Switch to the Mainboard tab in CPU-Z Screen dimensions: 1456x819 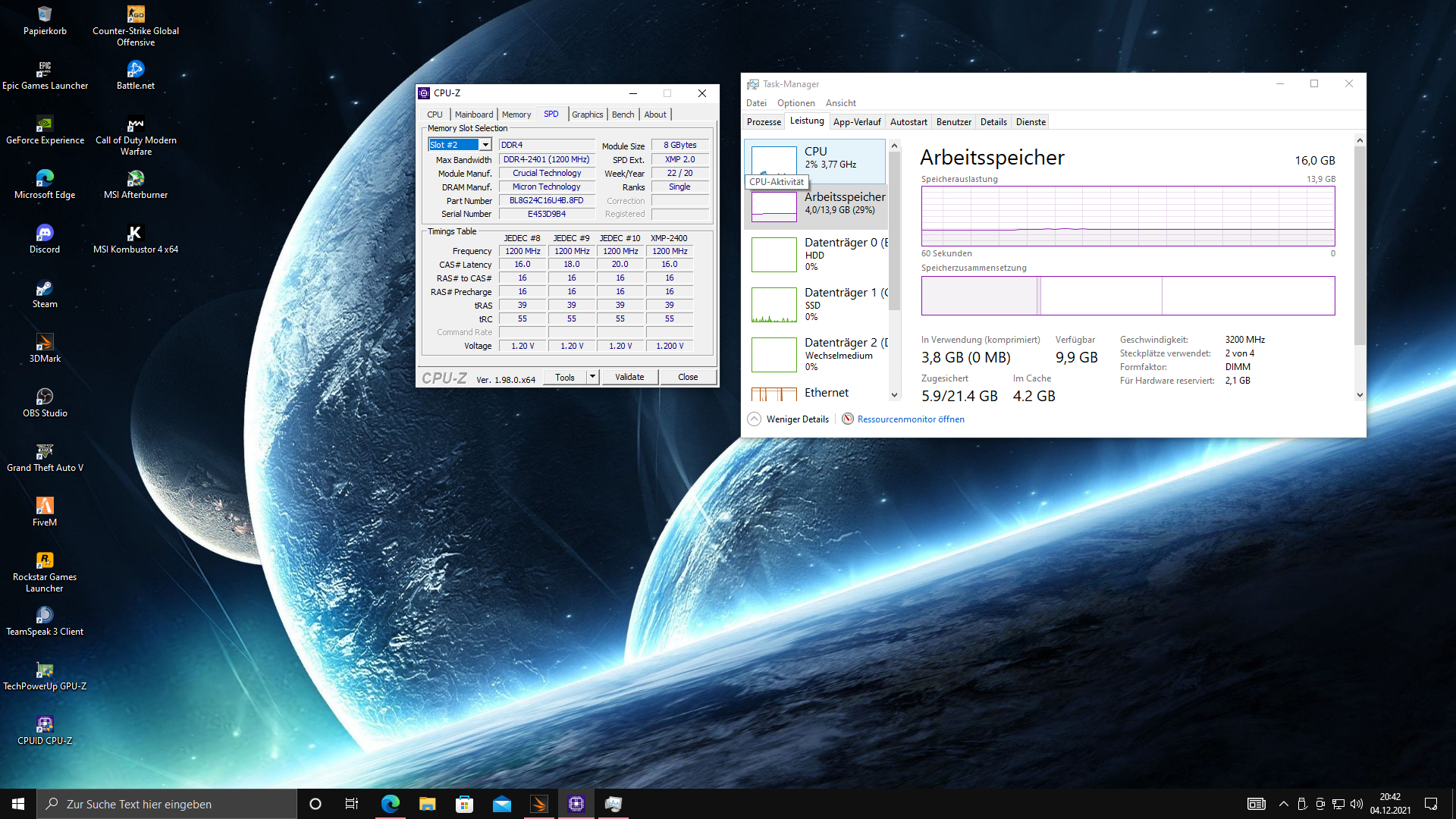pyautogui.click(x=473, y=115)
